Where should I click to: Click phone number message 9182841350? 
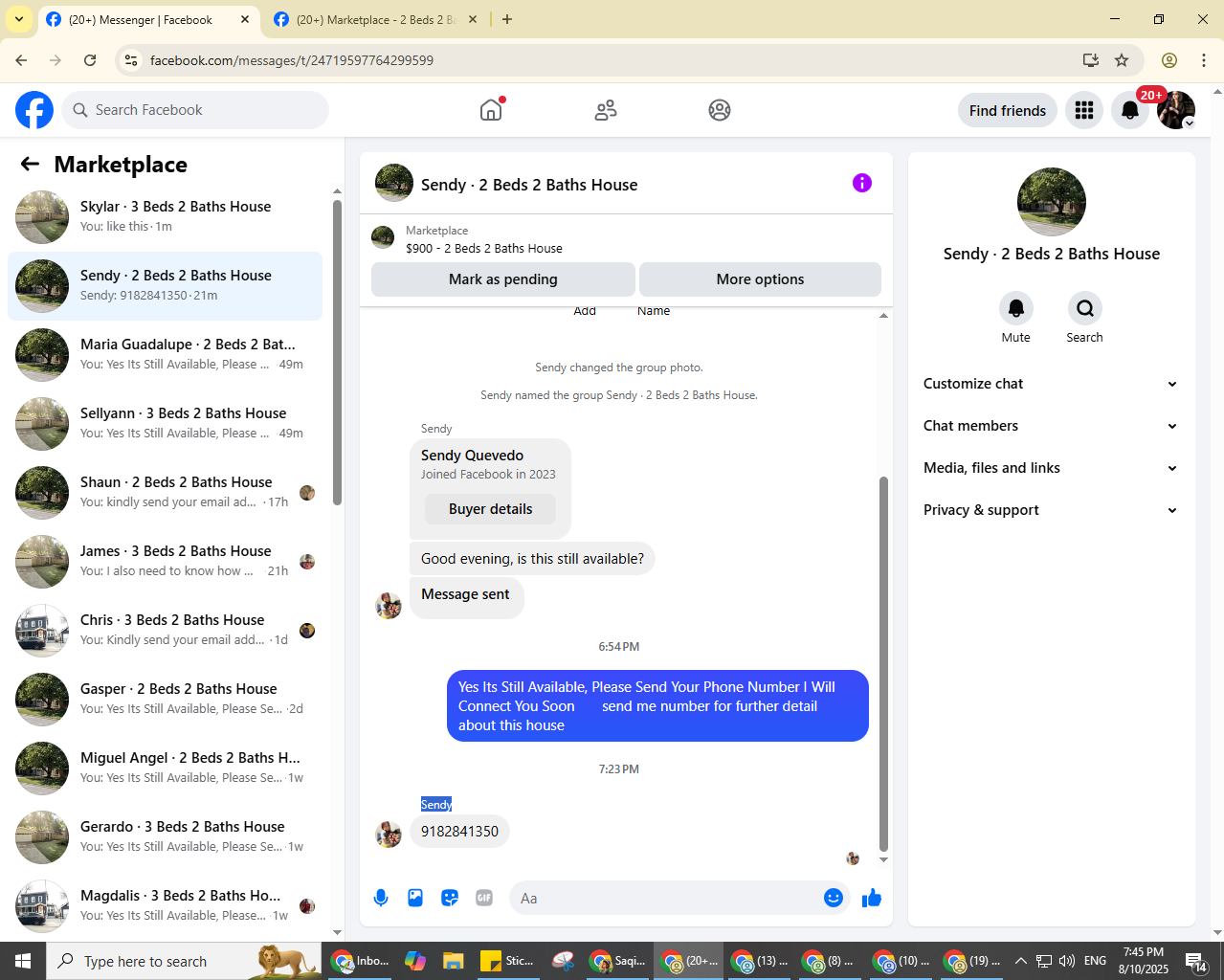pyautogui.click(x=459, y=831)
